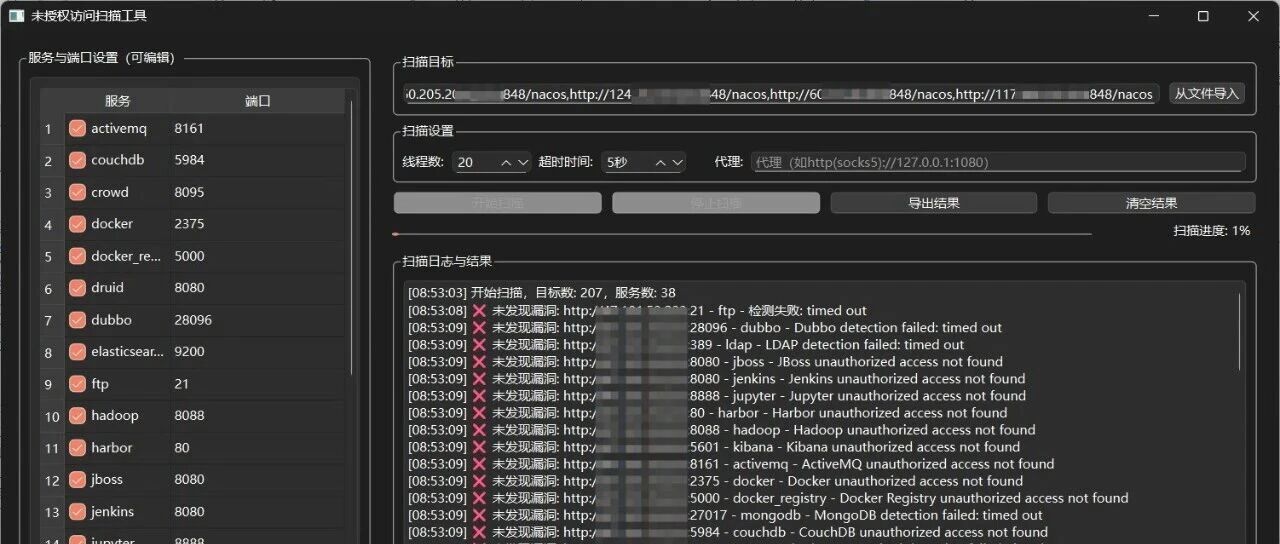Click the app icon in the title bar
1280x544 pixels.
coord(16,16)
